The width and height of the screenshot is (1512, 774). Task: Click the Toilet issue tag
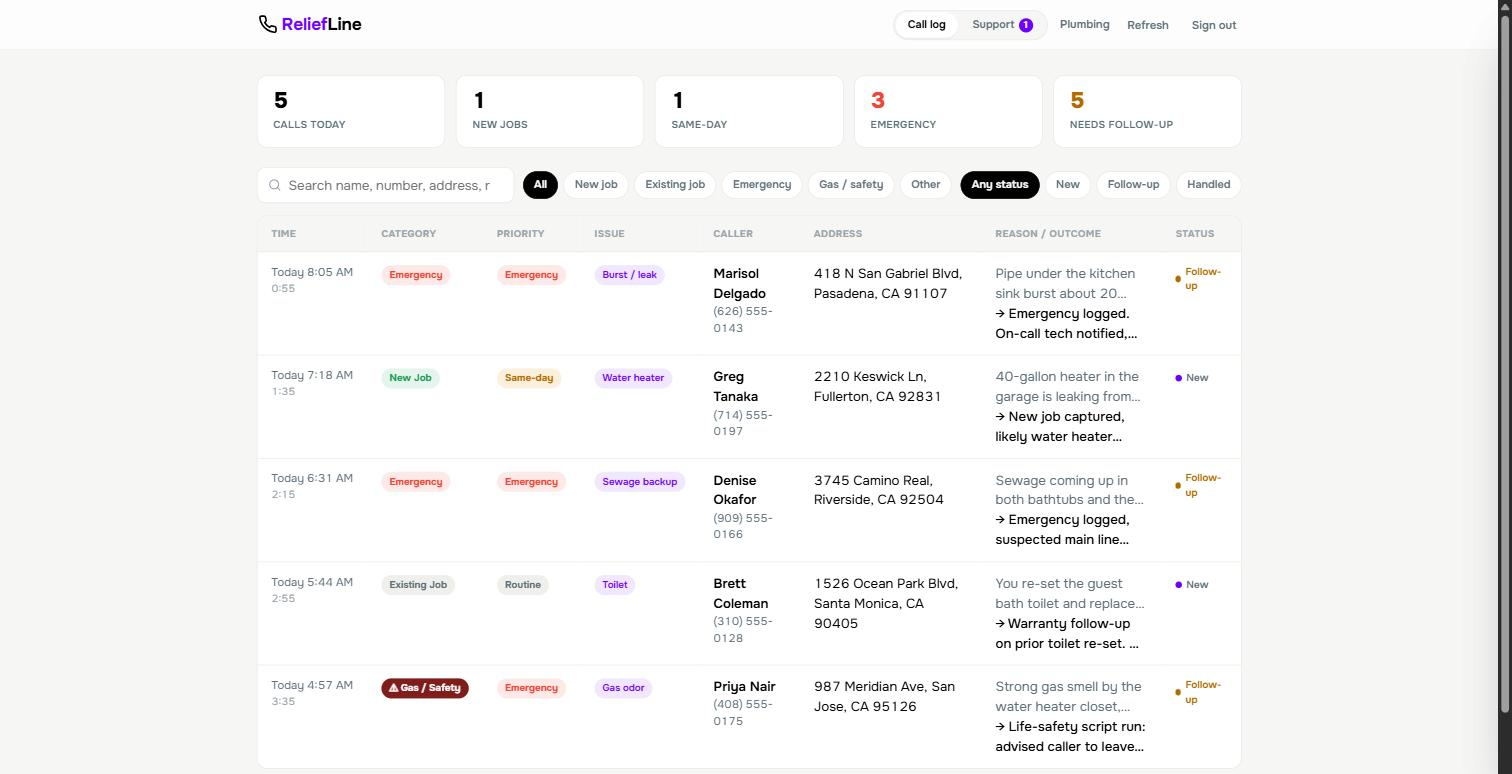pyautogui.click(x=615, y=585)
